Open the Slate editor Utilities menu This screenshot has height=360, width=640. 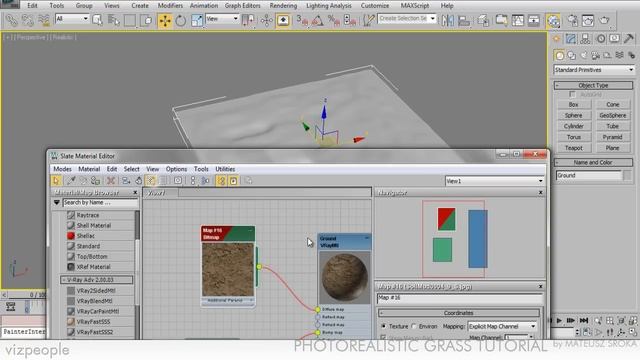point(225,169)
